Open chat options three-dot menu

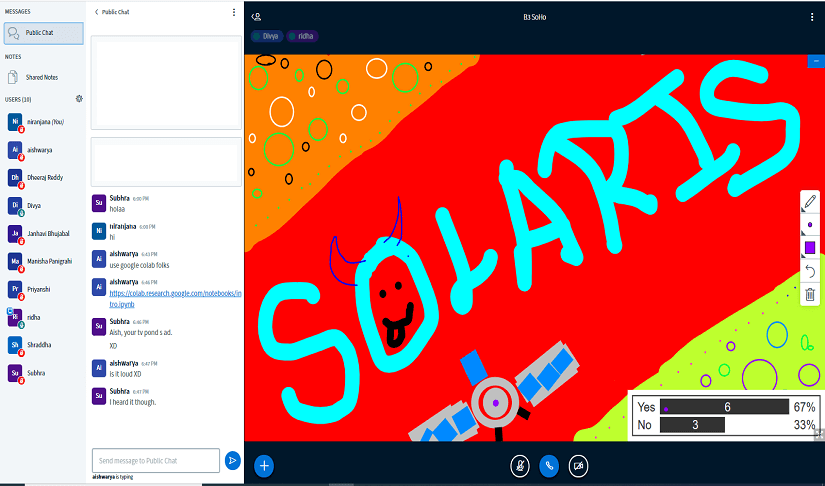tap(234, 12)
